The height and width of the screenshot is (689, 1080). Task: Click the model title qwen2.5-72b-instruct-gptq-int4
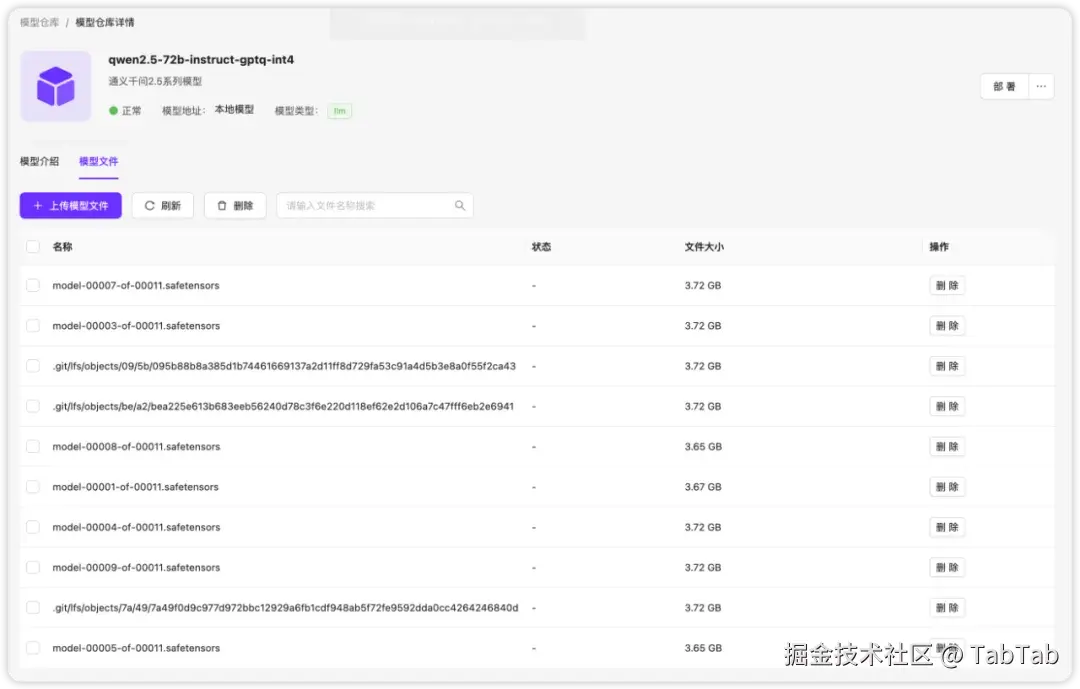click(201, 59)
